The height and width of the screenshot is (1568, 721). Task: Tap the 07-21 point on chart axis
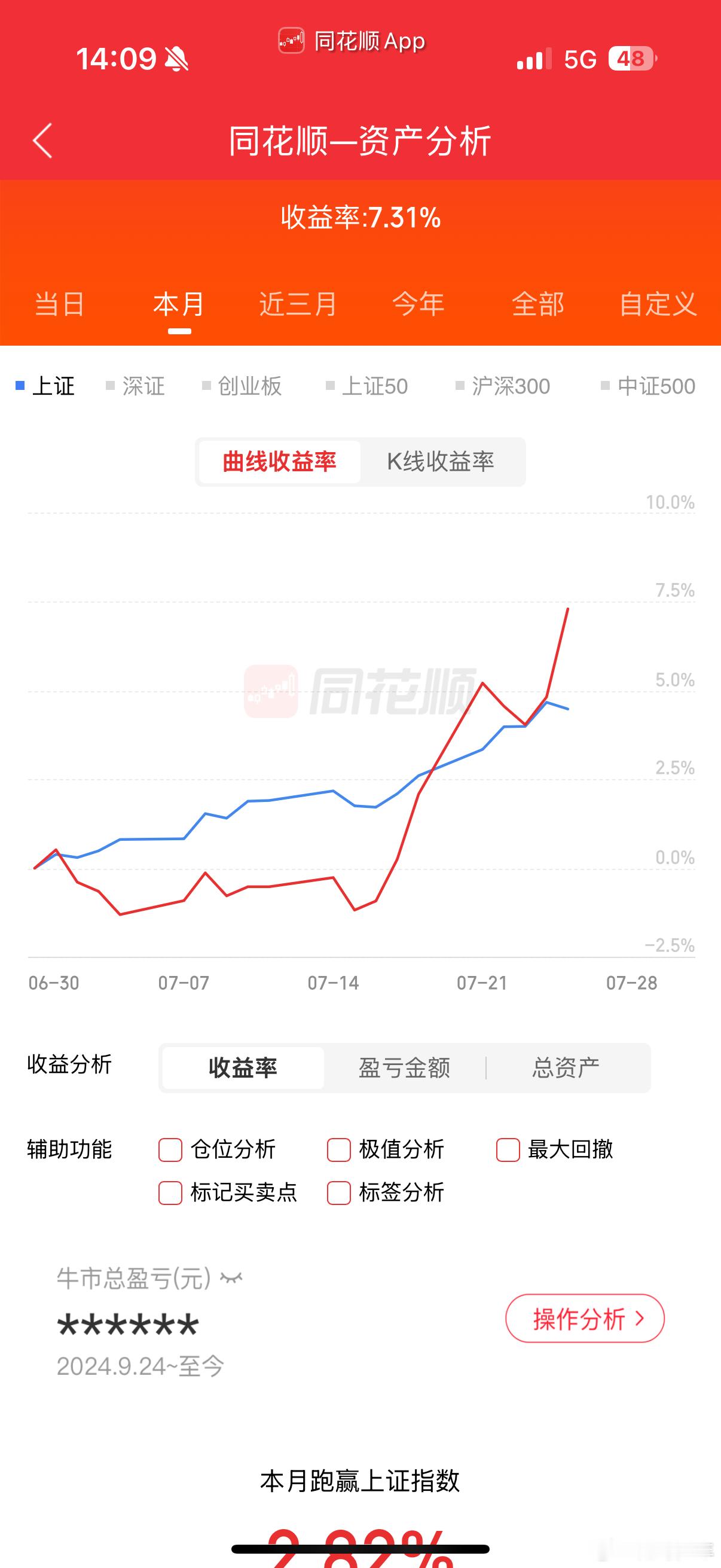pos(482,983)
